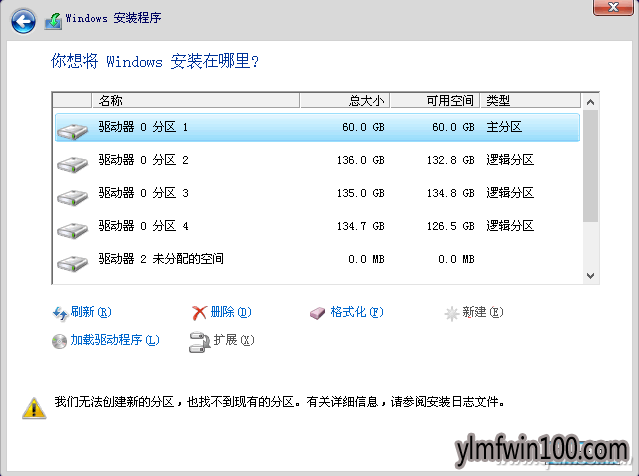Close the Windows setup window
Viewport: 639px width, 476px height.
pos(613,7)
